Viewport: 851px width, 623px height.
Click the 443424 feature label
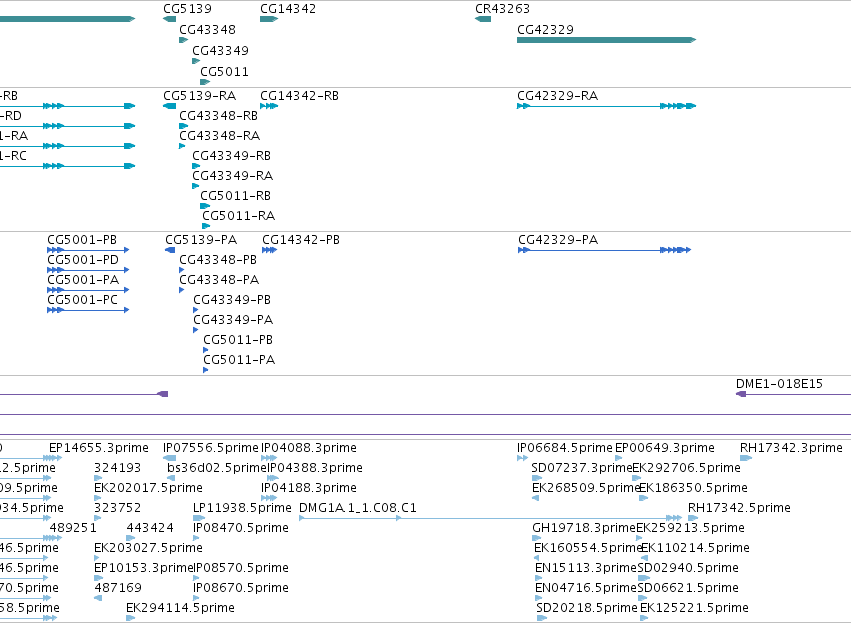(150, 528)
